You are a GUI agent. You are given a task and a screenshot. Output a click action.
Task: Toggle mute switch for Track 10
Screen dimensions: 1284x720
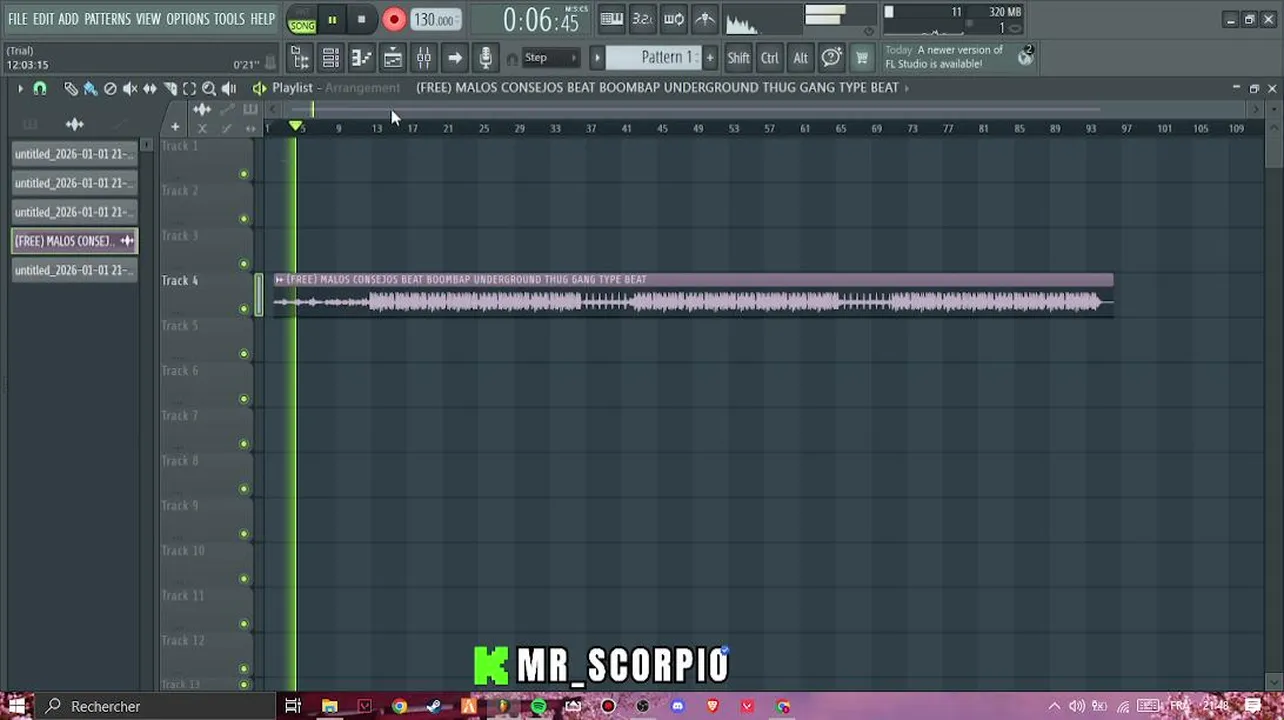[x=243, y=579]
